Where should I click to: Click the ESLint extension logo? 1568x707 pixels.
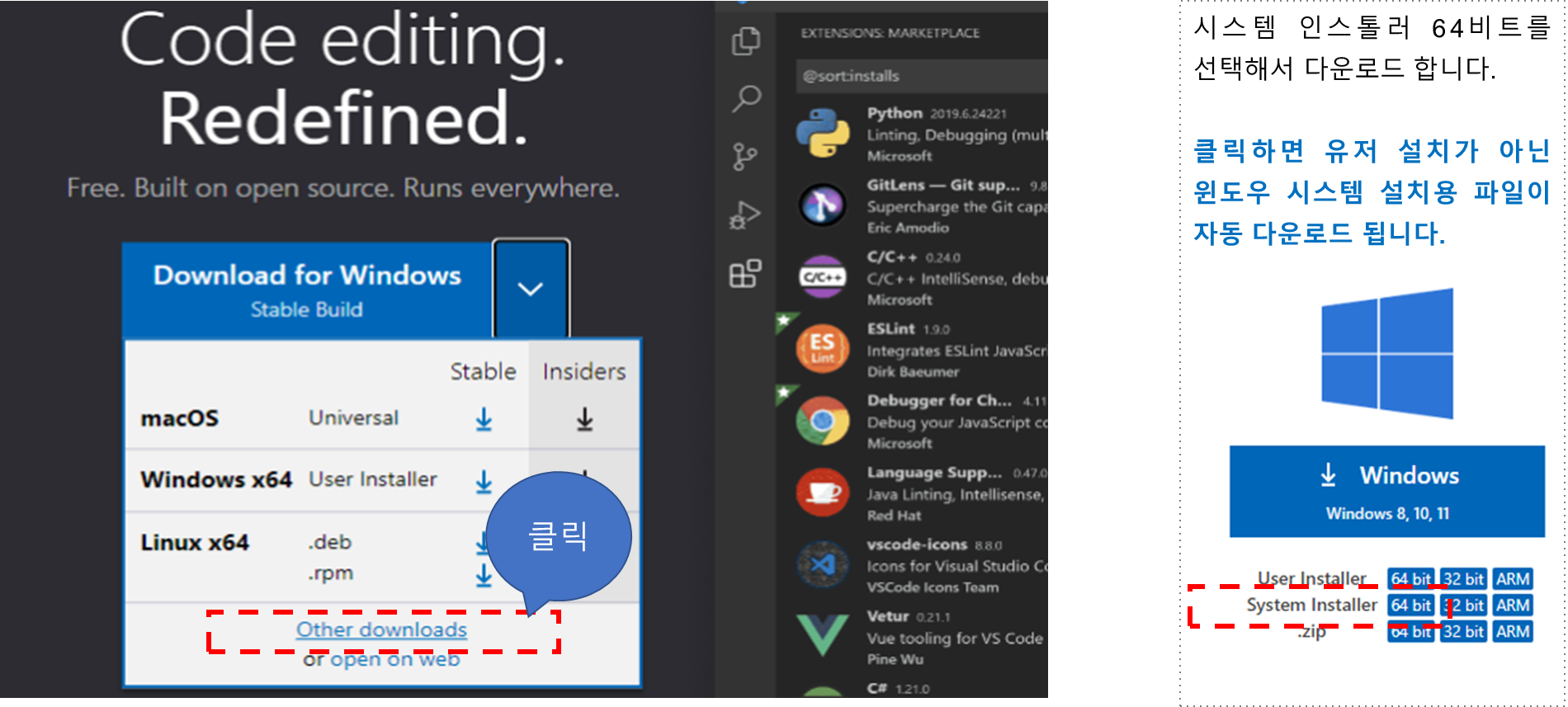(823, 347)
